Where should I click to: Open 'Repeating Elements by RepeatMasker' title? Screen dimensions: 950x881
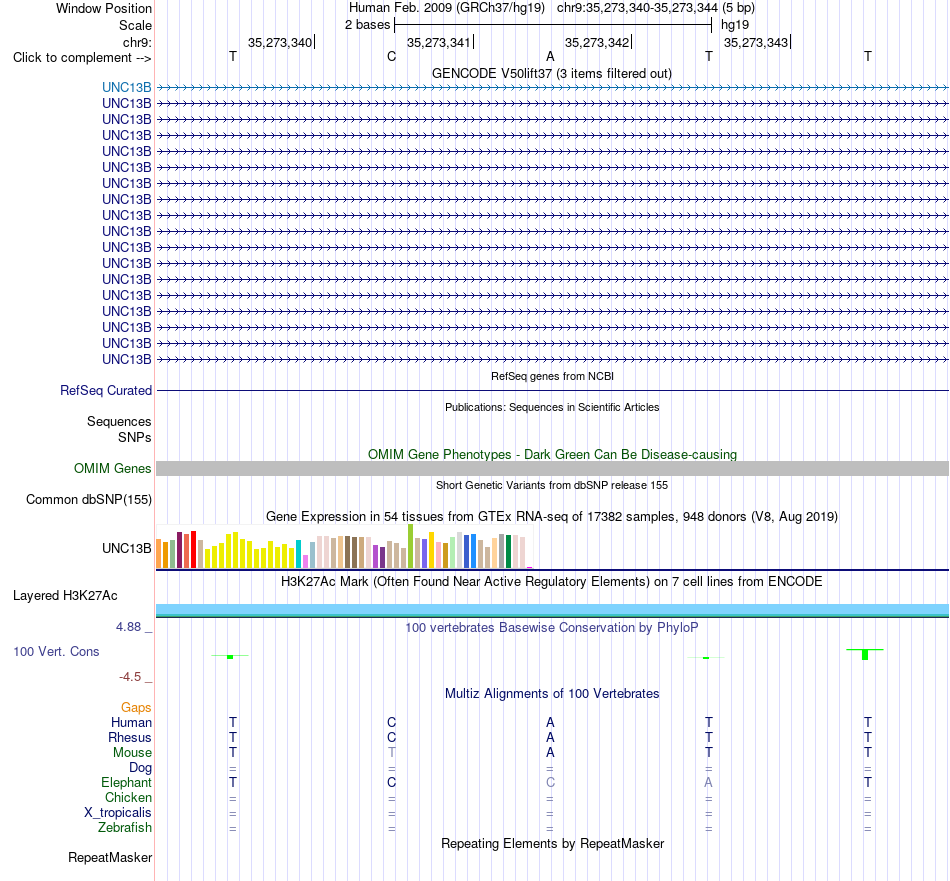pyautogui.click(x=553, y=843)
